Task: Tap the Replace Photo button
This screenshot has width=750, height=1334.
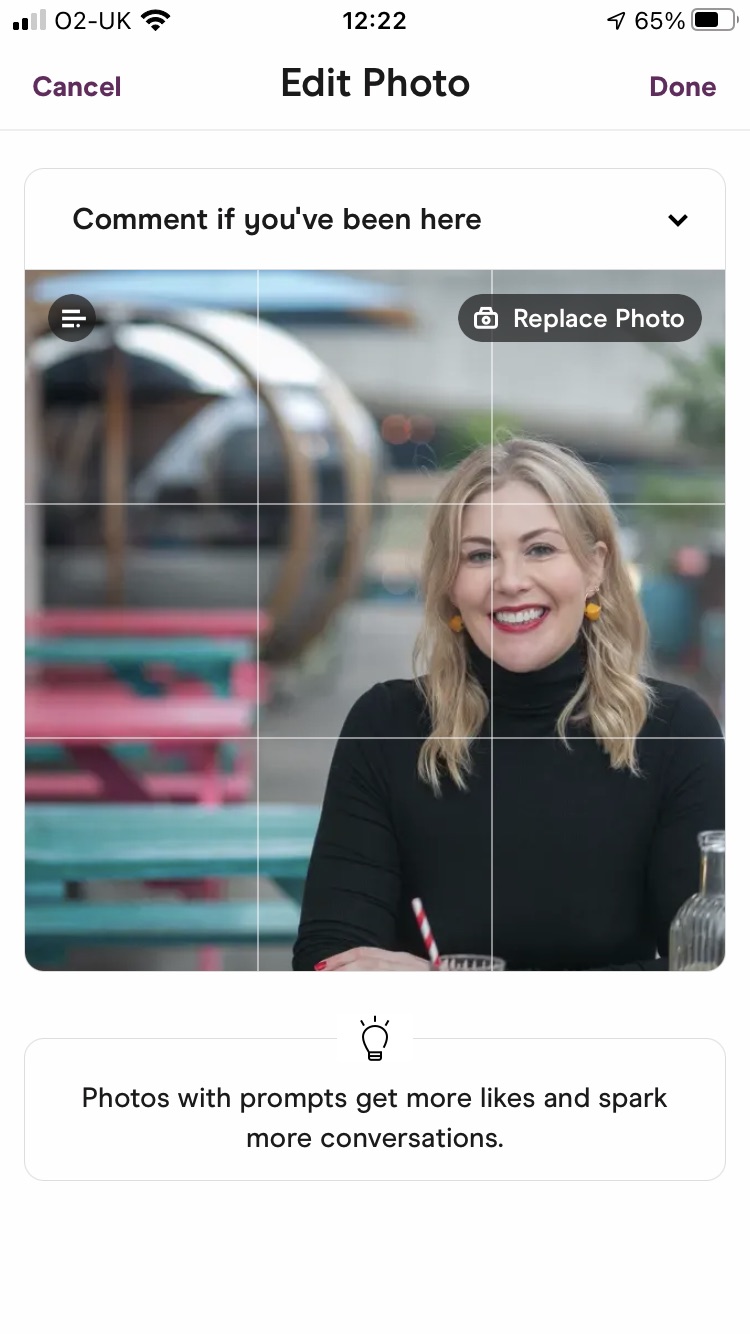Action: click(x=580, y=318)
